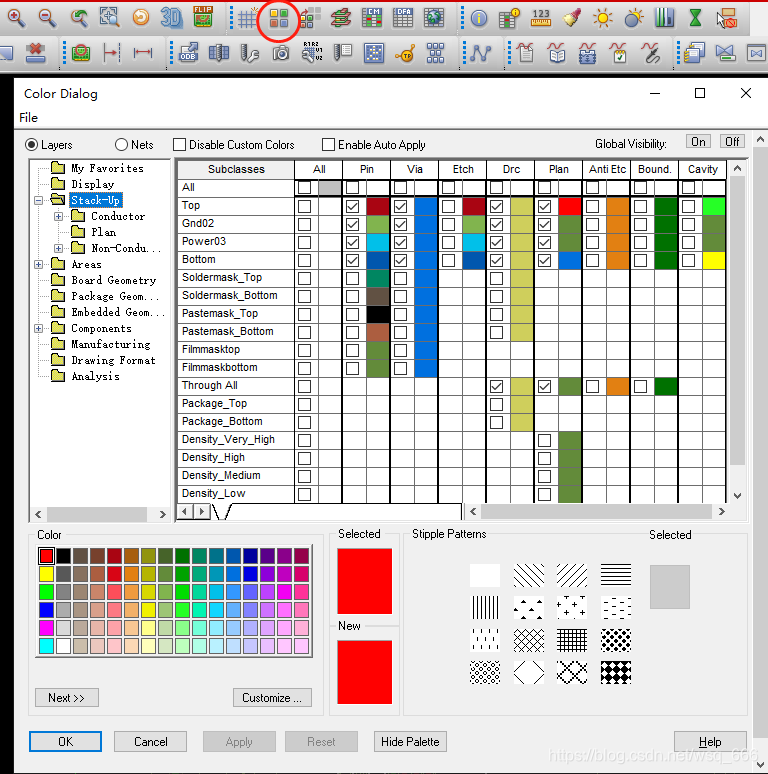
Task: Click the Zoom Out magnifier icon
Action: point(47,18)
